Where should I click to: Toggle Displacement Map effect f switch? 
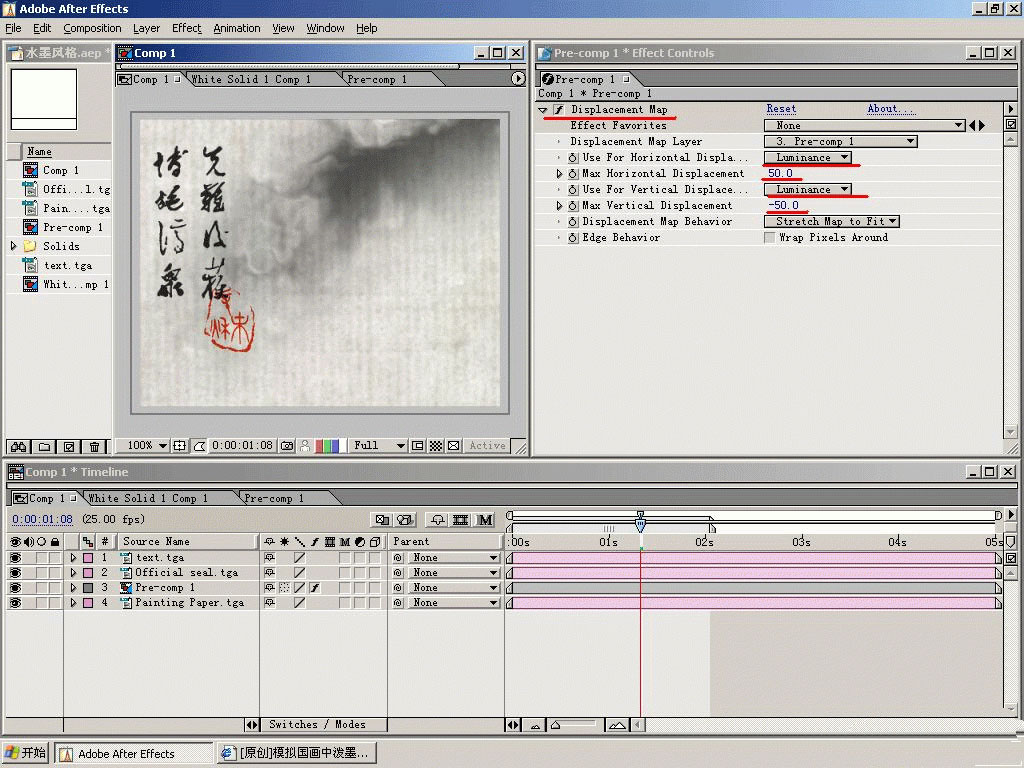pos(558,110)
